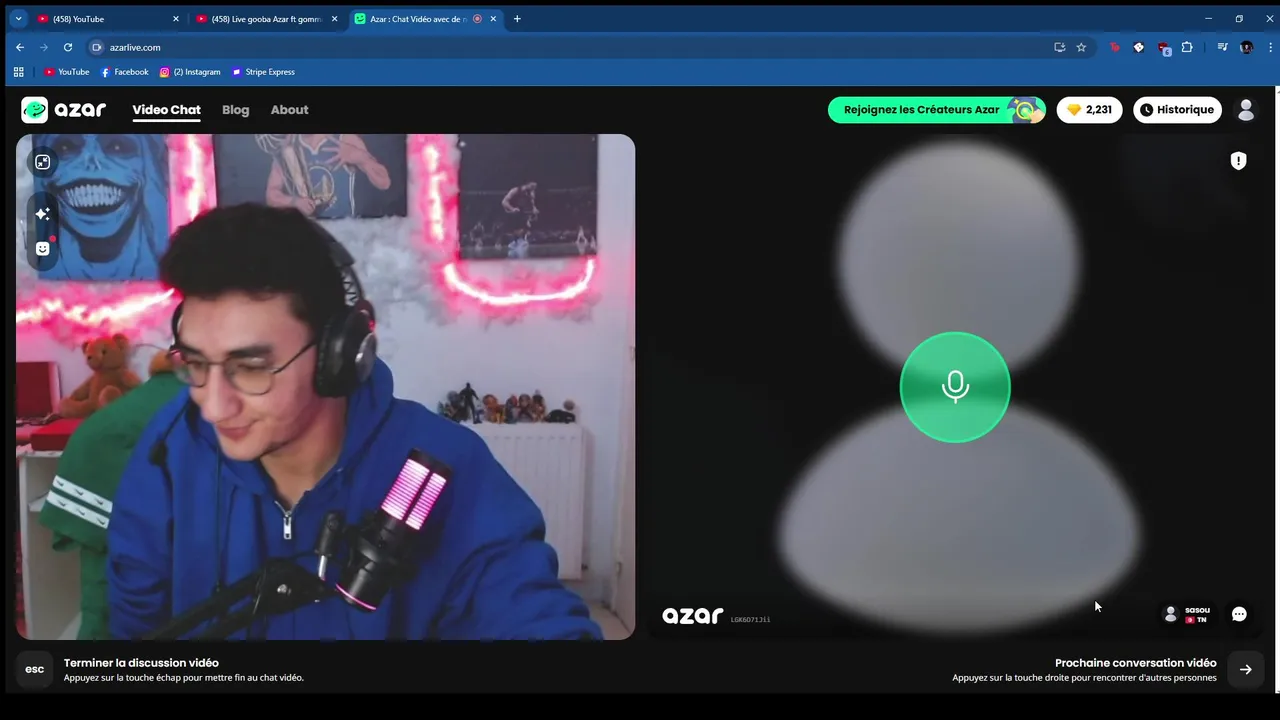Go to the Blog page
This screenshot has height=720, width=1280.
point(235,110)
